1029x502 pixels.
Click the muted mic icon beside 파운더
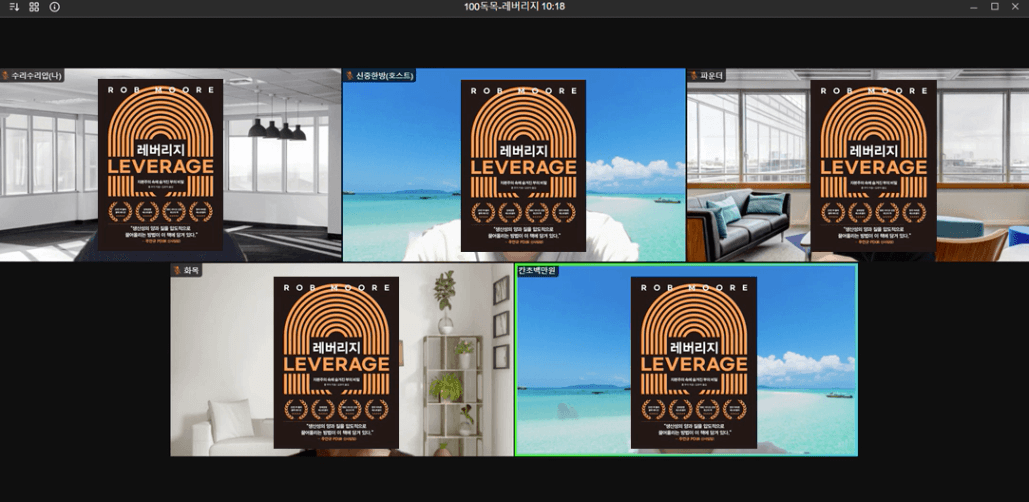coord(694,75)
